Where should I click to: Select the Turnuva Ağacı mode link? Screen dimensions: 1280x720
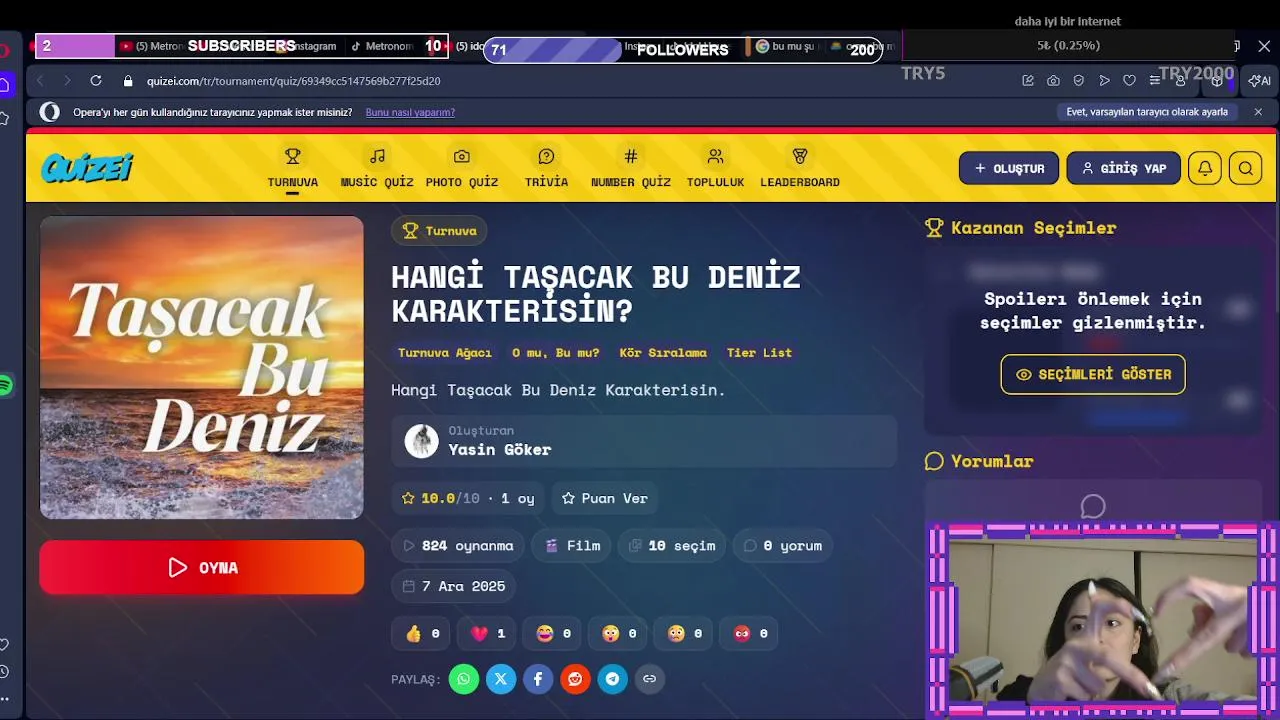445,353
